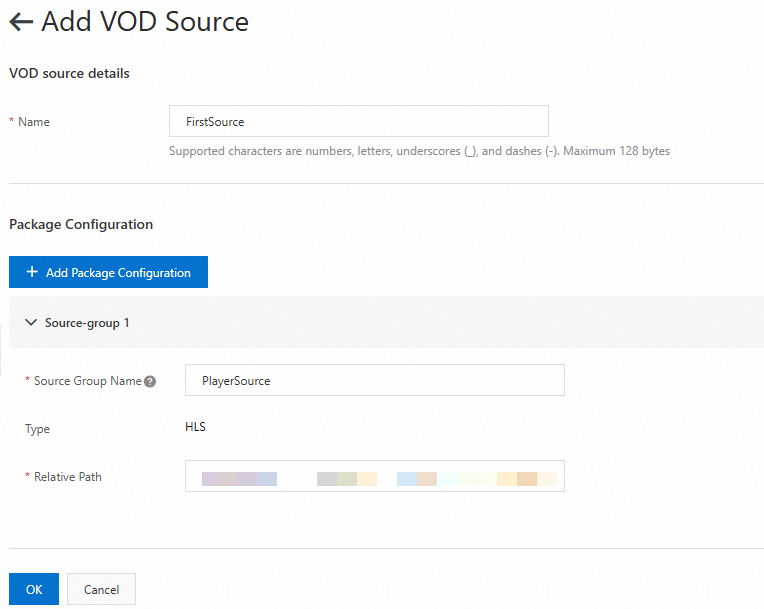Click the help icon beside Source Group Name
The height and width of the screenshot is (609, 764).
point(150,381)
